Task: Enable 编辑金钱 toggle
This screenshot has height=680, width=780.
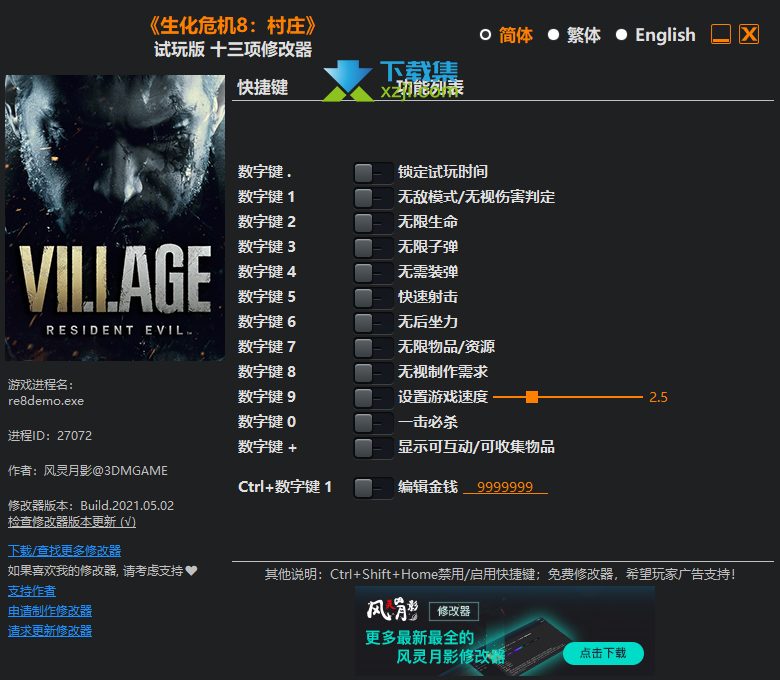Action: [x=373, y=488]
